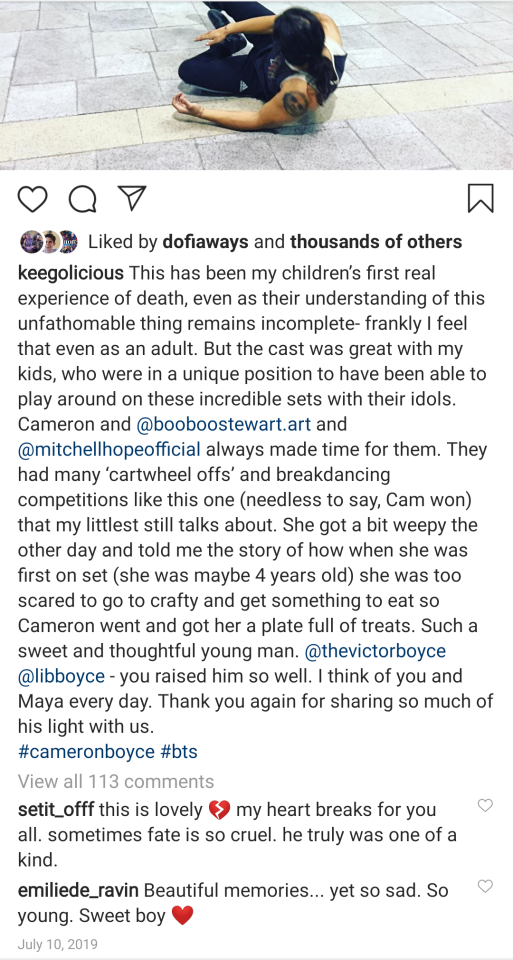The image size is (513, 960).
Task: Open emiliede_ravin commenter profile
Action: pos(78,890)
